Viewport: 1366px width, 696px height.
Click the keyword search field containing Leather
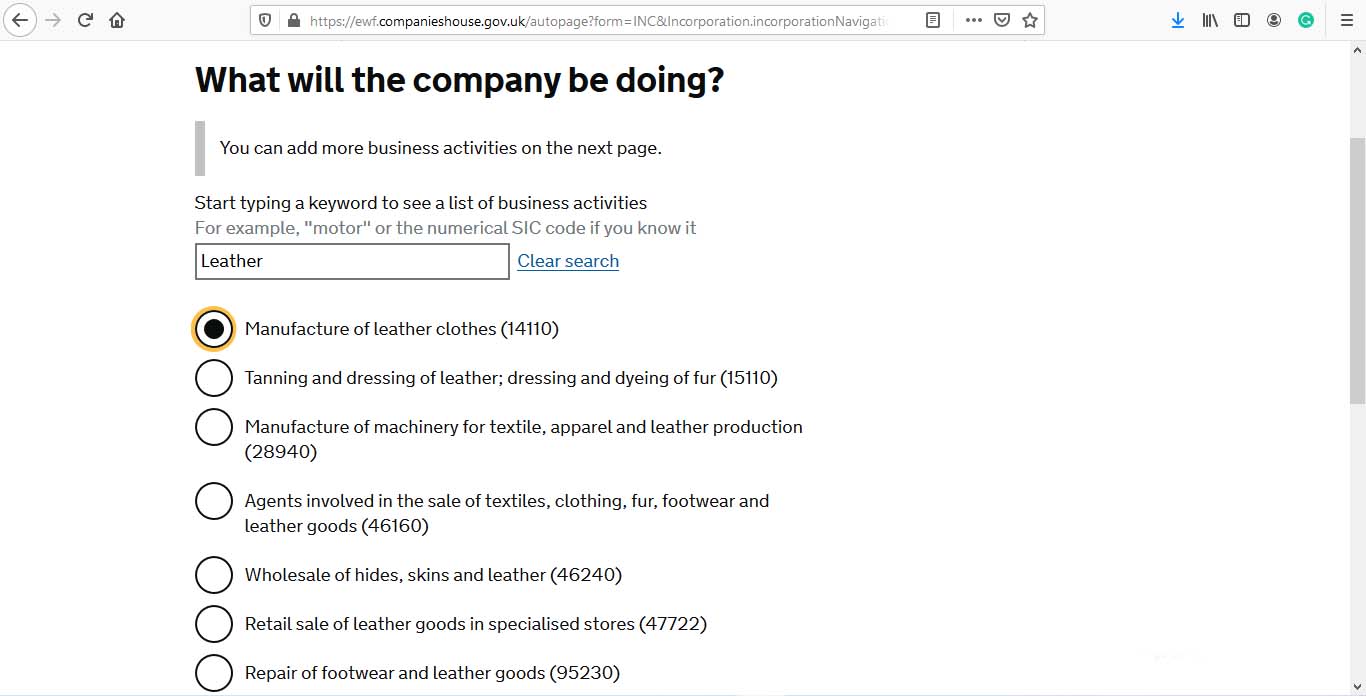click(x=352, y=261)
